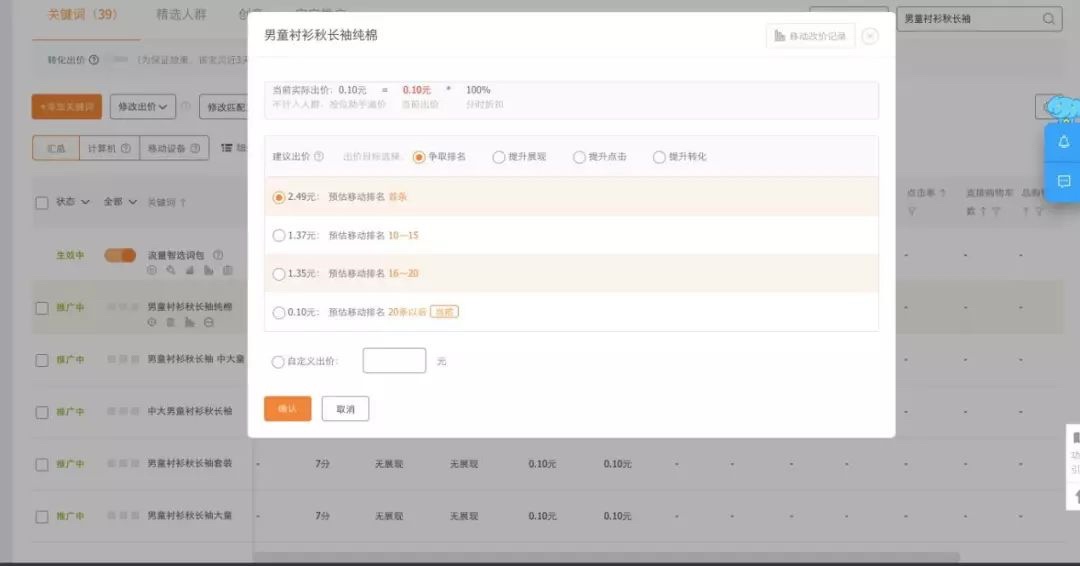The image size is (1080, 566).
Task: Click the help icon beside 转化出价
Action: (x=94, y=60)
